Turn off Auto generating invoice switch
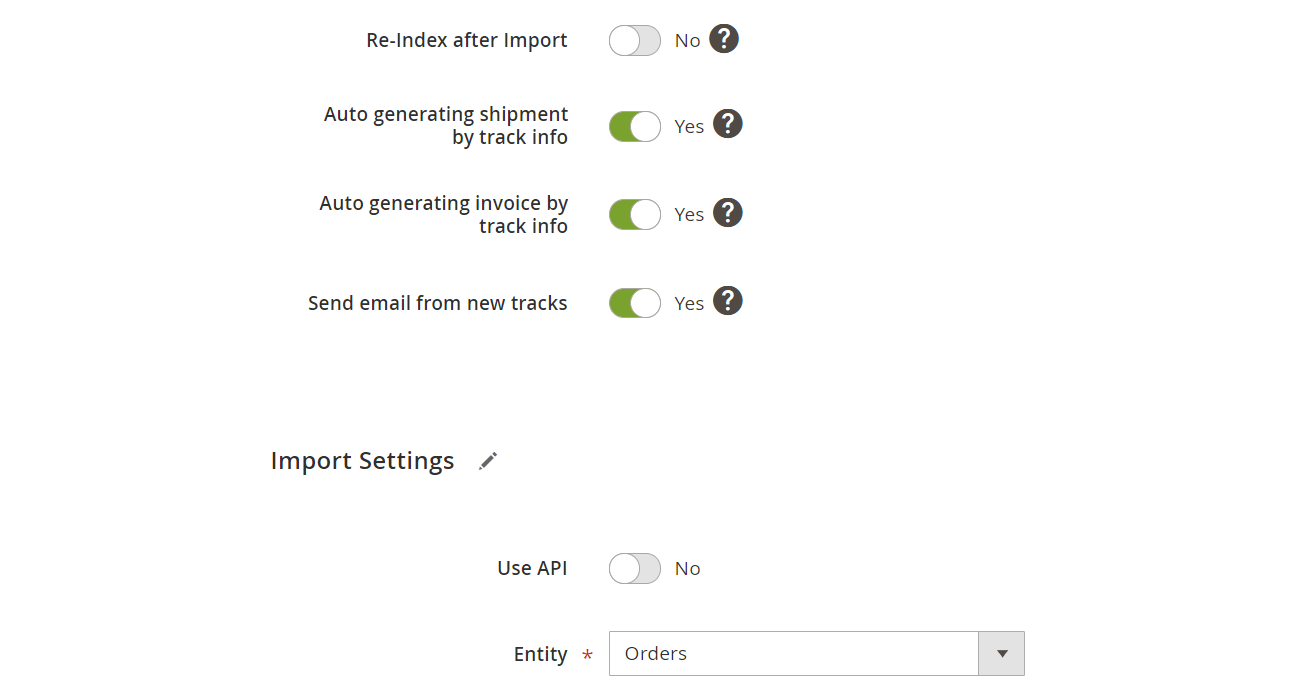This screenshot has width=1310, height=700. point(635,215)
